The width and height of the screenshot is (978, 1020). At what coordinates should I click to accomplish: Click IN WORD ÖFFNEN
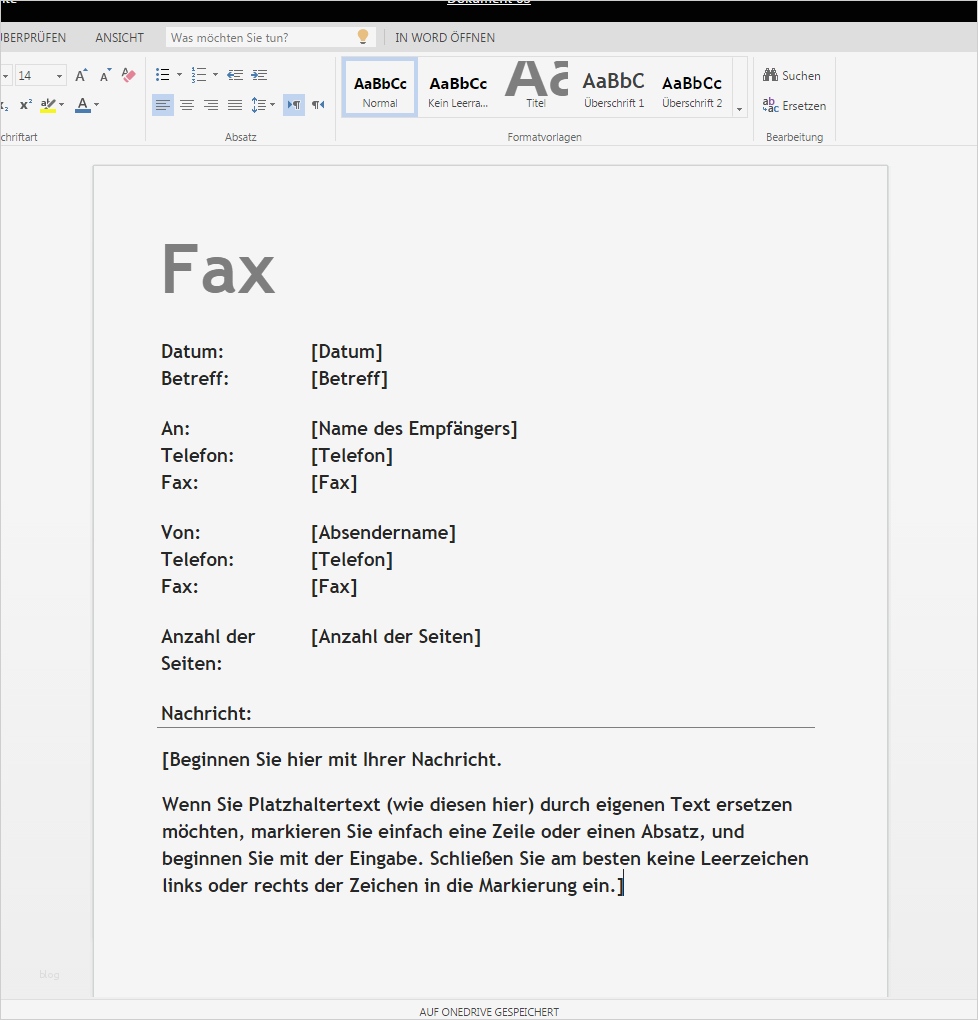444,37
